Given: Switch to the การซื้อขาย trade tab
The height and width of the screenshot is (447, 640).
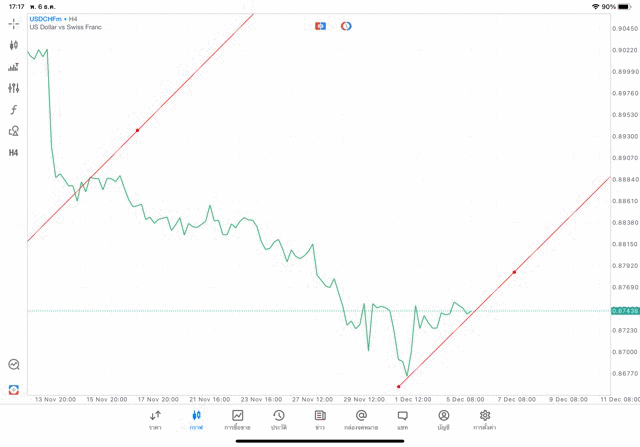Looking at the screenshot, I should pos(237,419).
